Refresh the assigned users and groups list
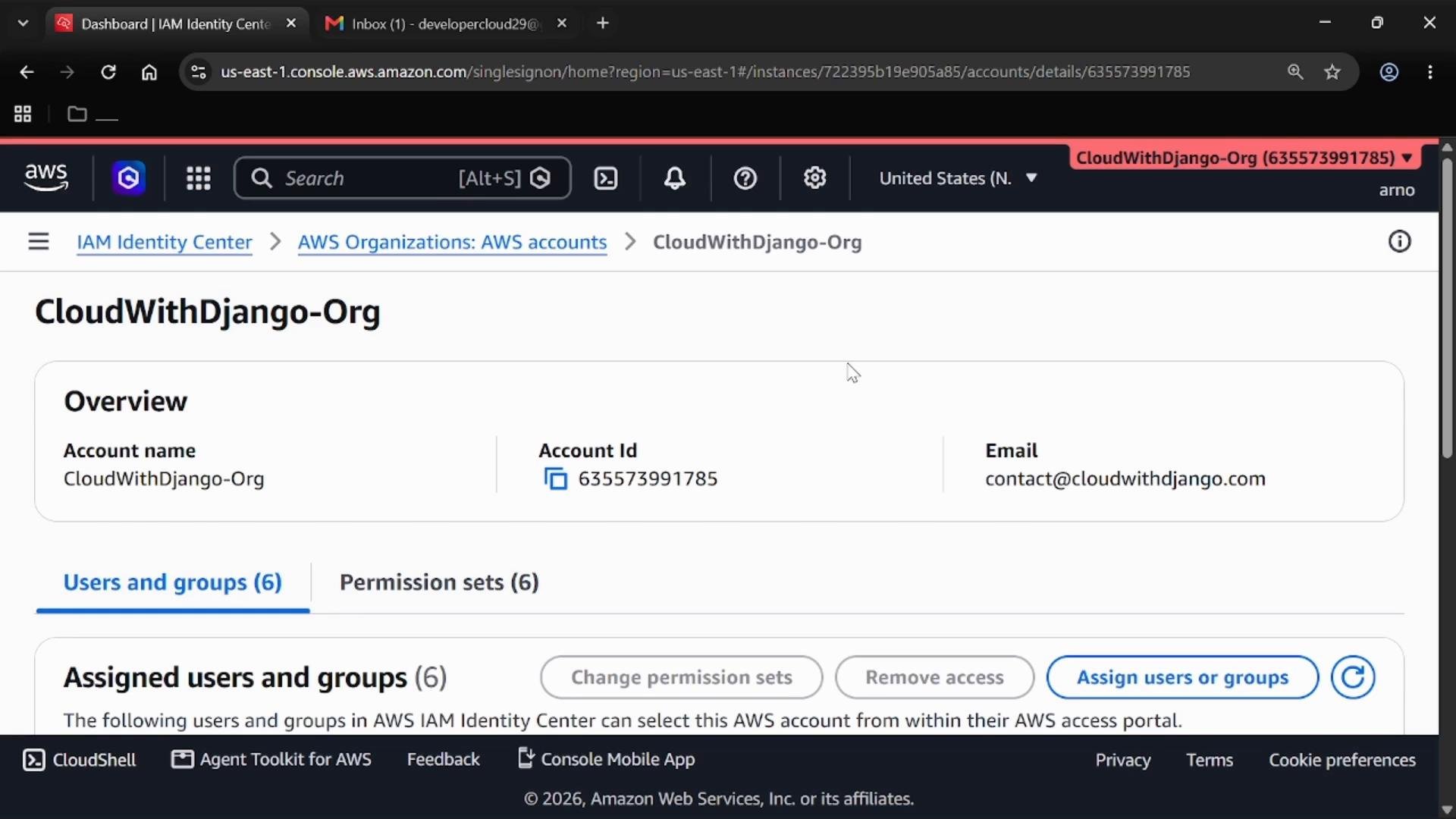Viewport: 1456px width, 819px height. pos(1353,677)
